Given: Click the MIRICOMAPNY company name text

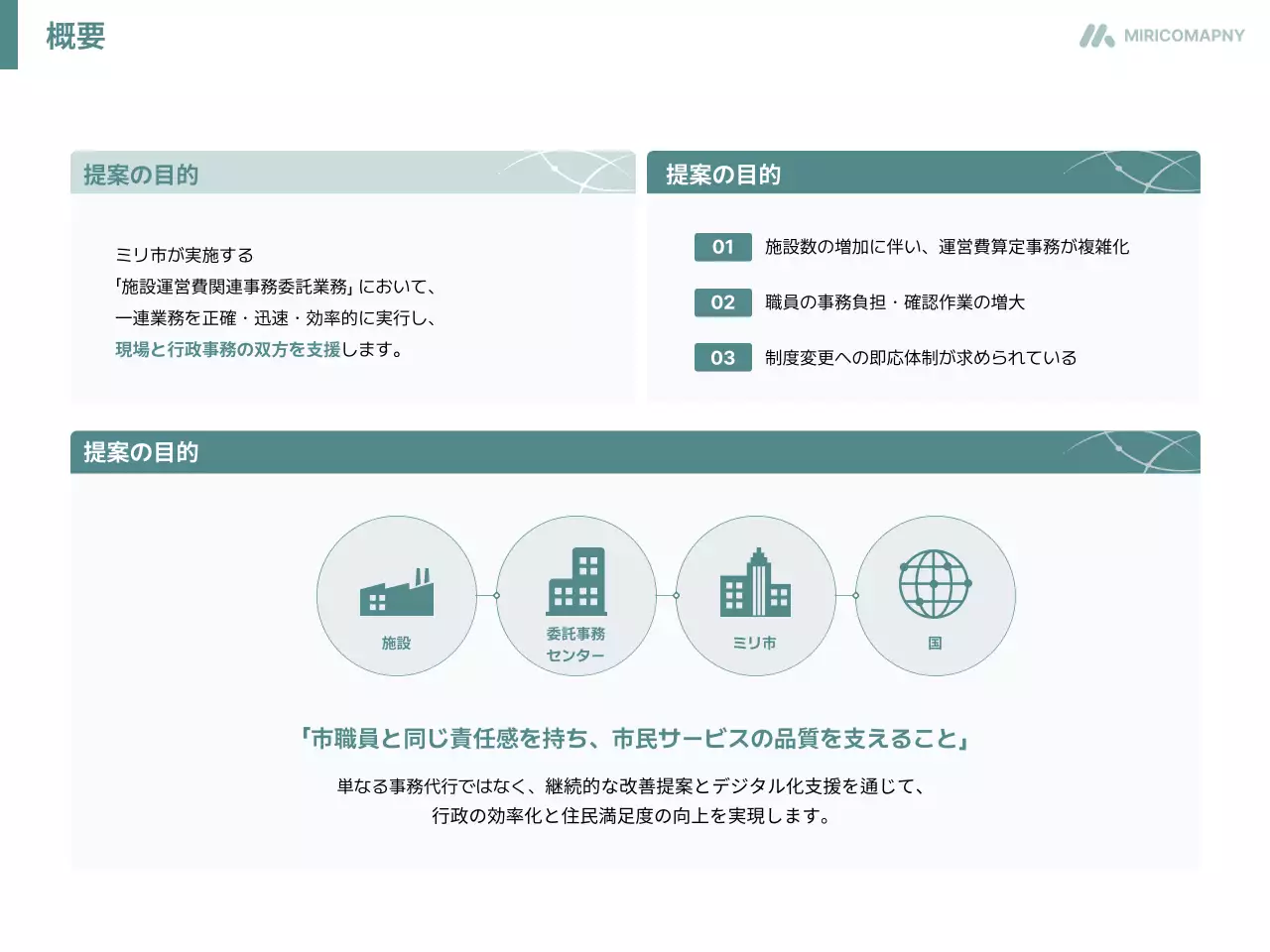Looking at the screenshot, I should [1184, 37].
